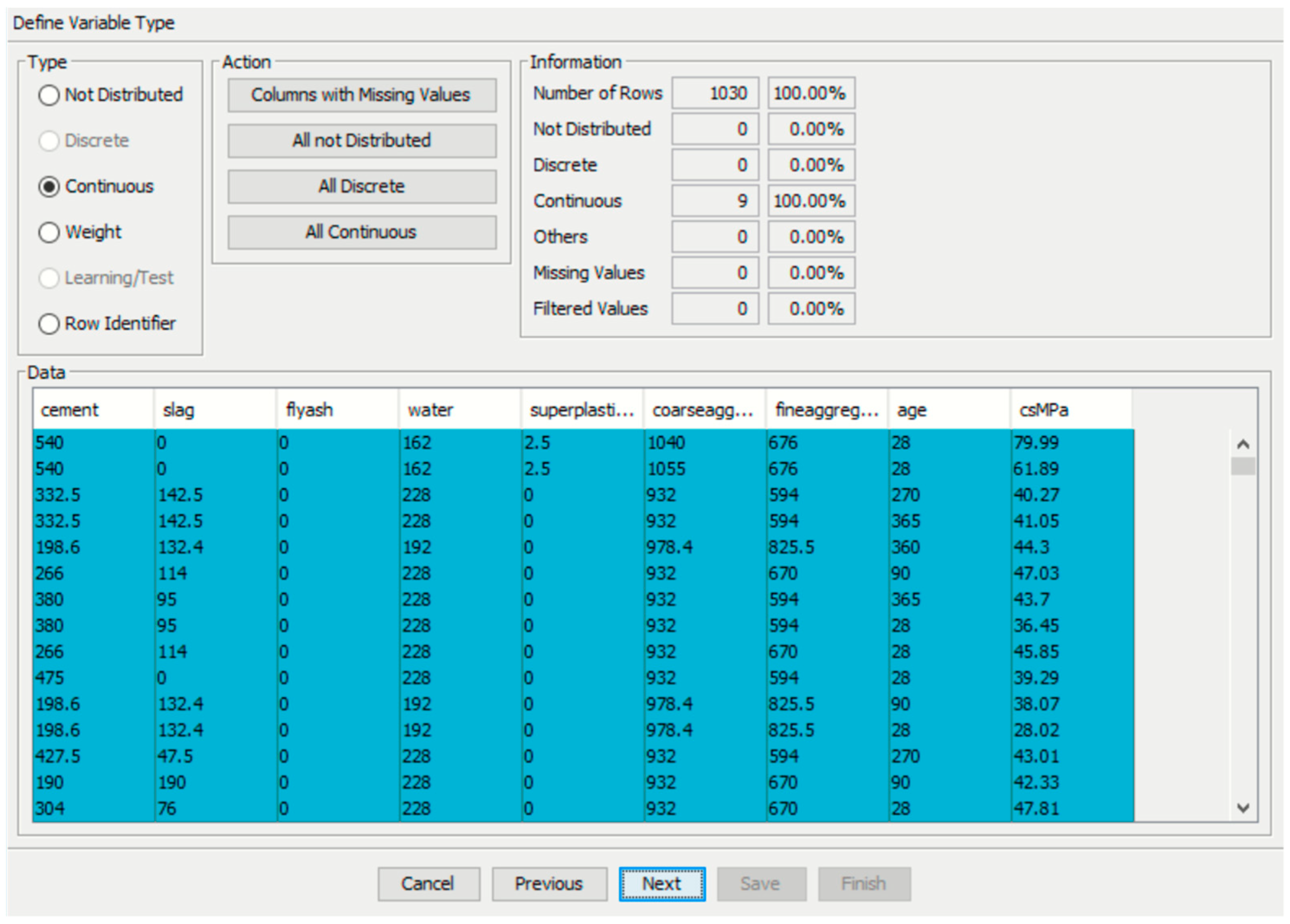
Task: Click the All Continuous action button
Action: 361,232
